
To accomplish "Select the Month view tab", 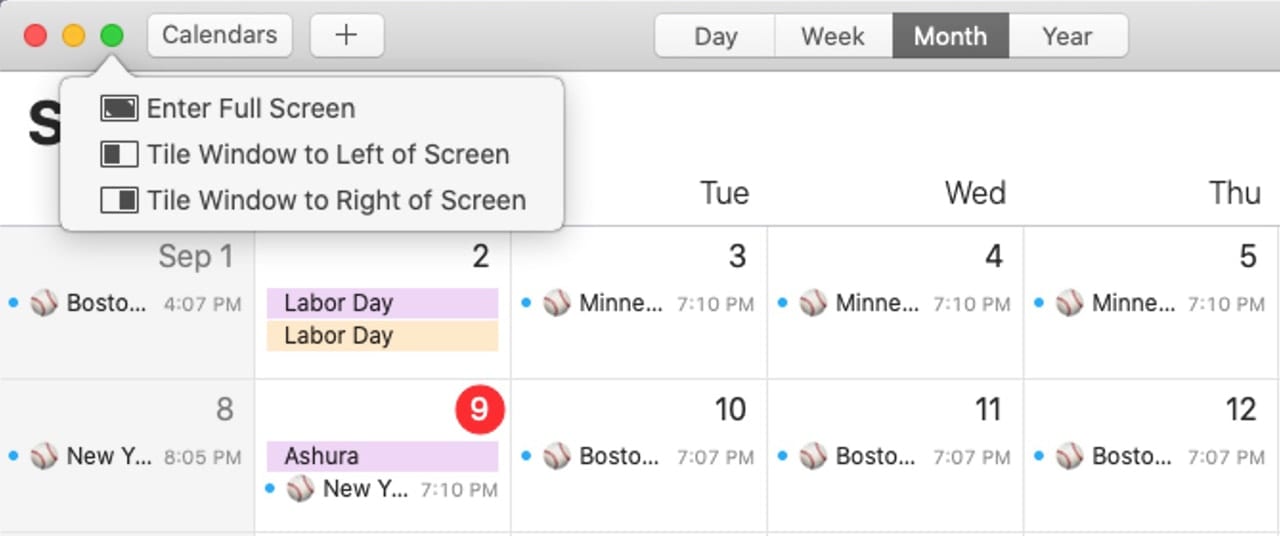I will point(950,36).
